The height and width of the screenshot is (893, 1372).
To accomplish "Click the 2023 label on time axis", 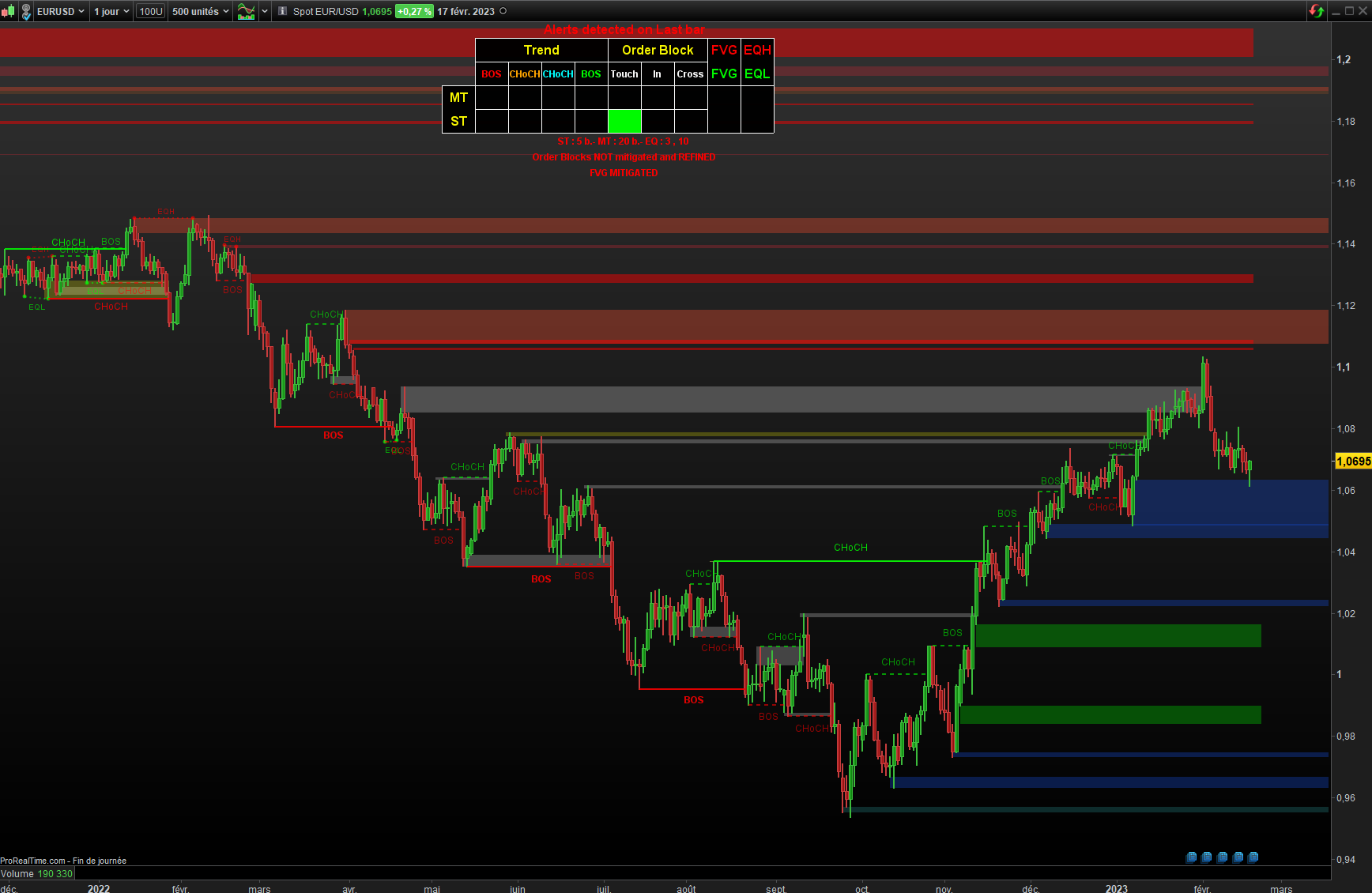I will pos(1116,888).
